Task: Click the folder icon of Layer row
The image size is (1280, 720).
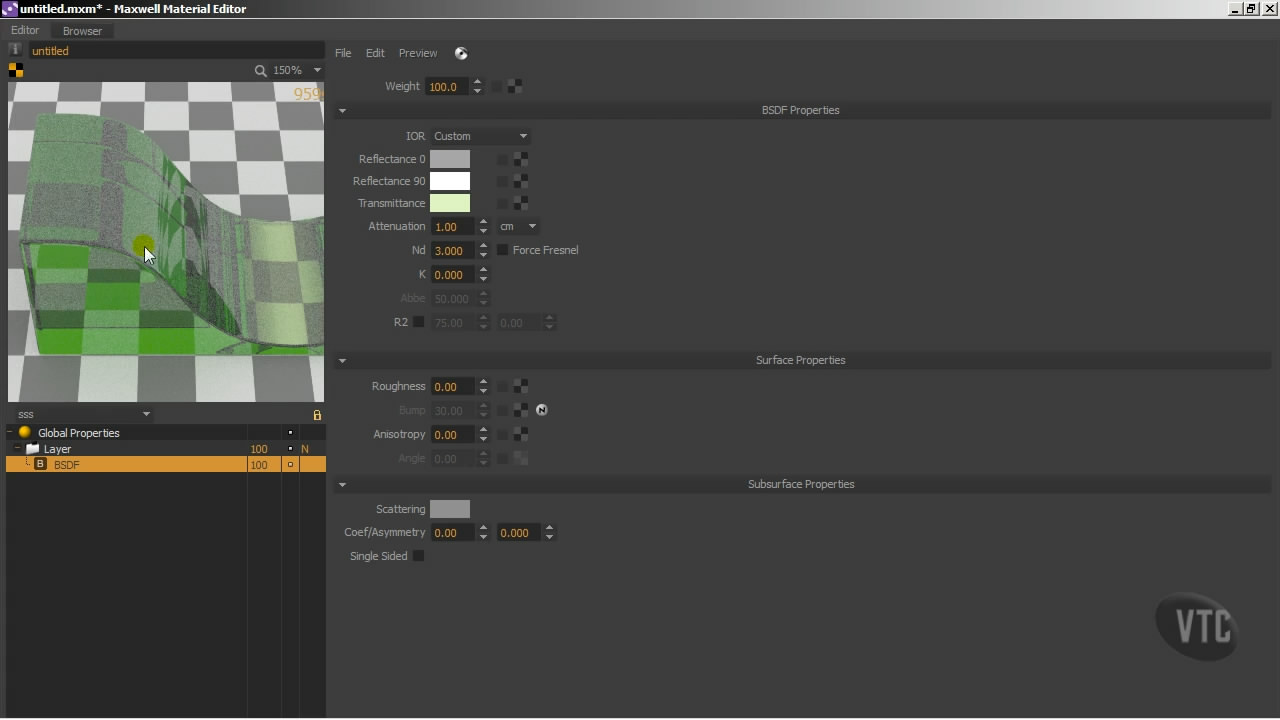Action: point(32,449)
